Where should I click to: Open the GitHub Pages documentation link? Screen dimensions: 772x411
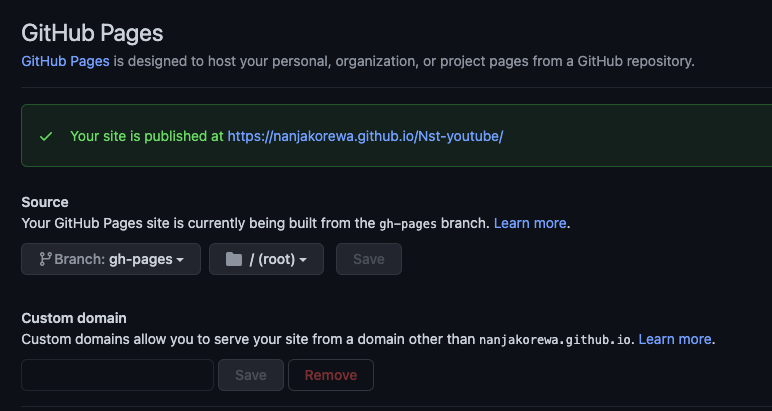click(65, 62)
